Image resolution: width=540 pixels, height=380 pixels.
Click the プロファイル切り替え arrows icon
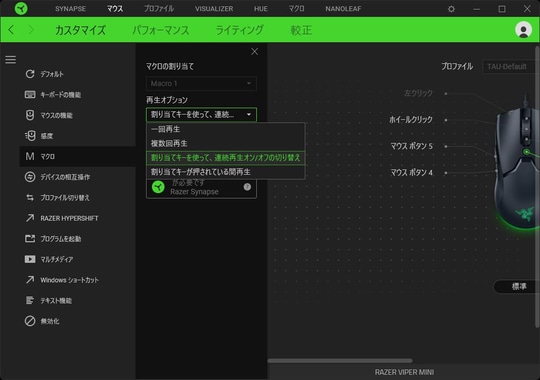[30, 198]
